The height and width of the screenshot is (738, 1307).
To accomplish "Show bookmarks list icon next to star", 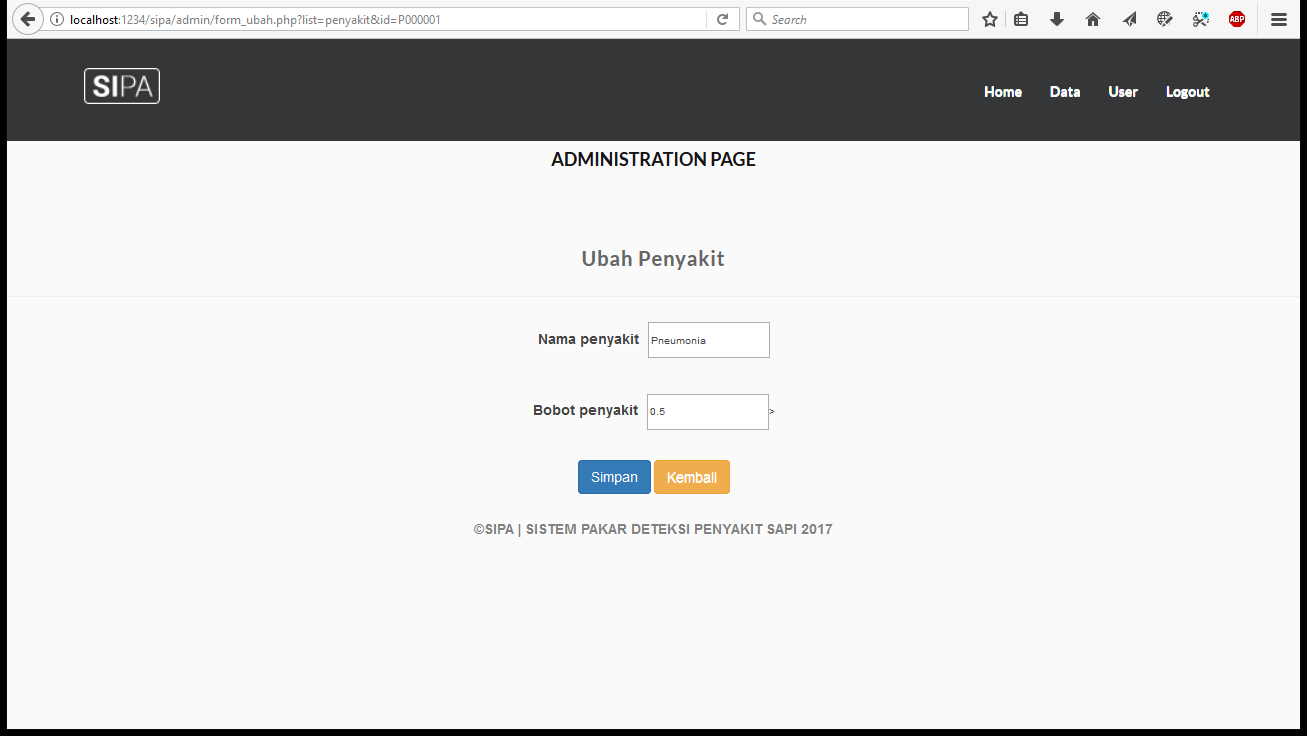I will pos(1021,19).
